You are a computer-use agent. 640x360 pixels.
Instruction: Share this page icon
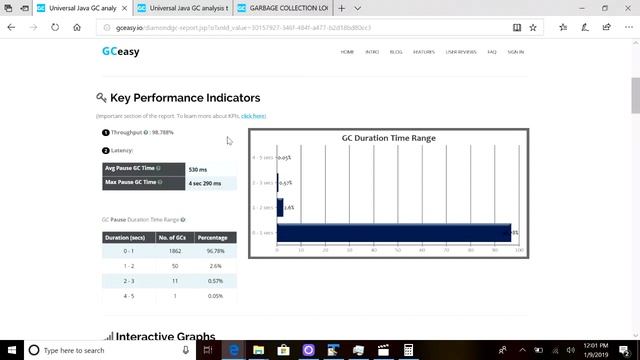point(607,27)
